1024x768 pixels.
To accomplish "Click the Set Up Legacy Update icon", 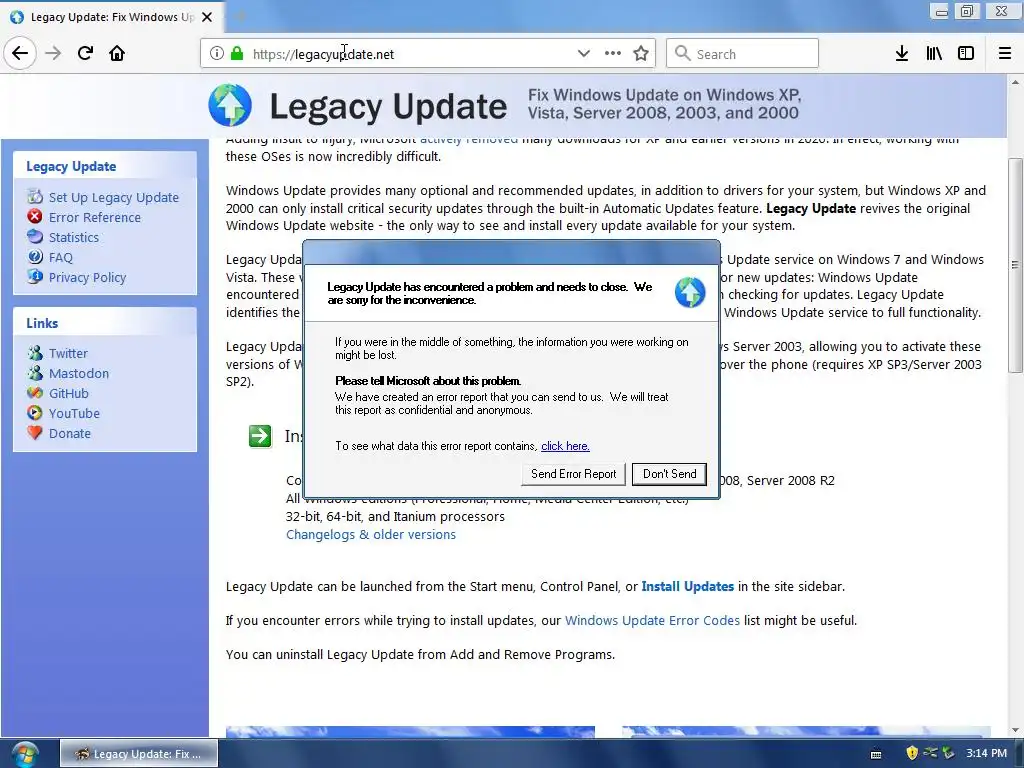I will point(35,197).
